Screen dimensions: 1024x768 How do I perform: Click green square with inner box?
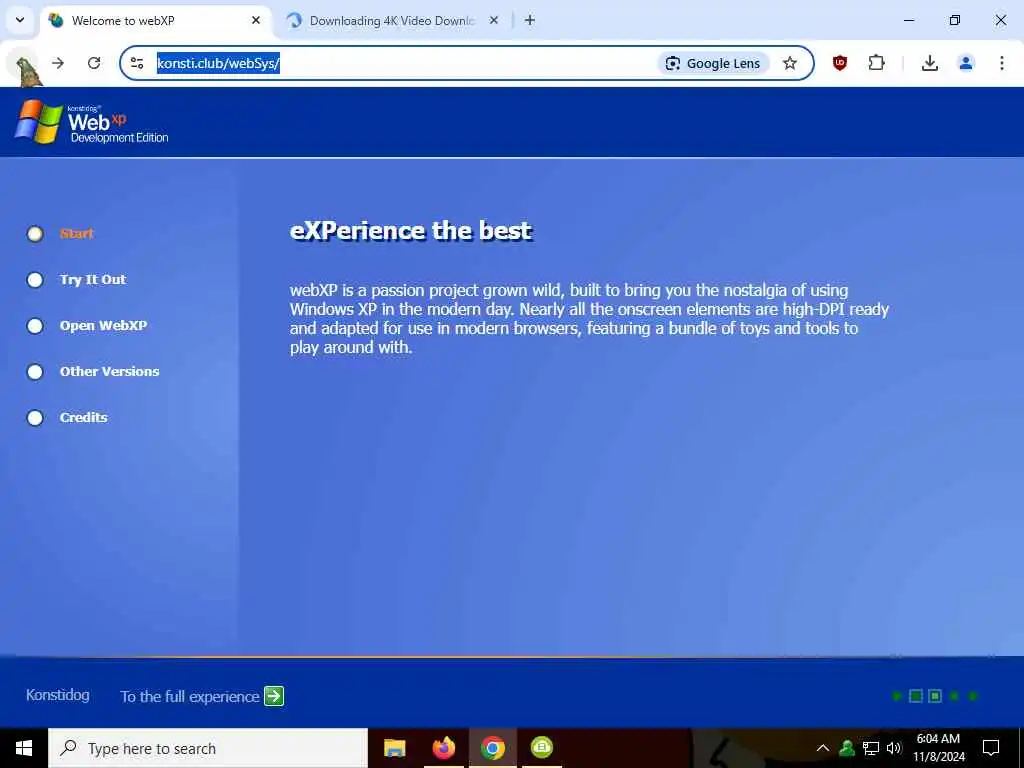point(935,696)
